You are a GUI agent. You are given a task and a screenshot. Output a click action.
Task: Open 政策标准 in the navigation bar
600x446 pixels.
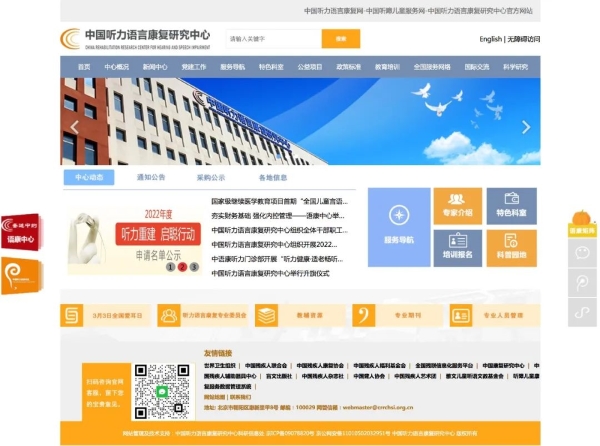point(348,67)
